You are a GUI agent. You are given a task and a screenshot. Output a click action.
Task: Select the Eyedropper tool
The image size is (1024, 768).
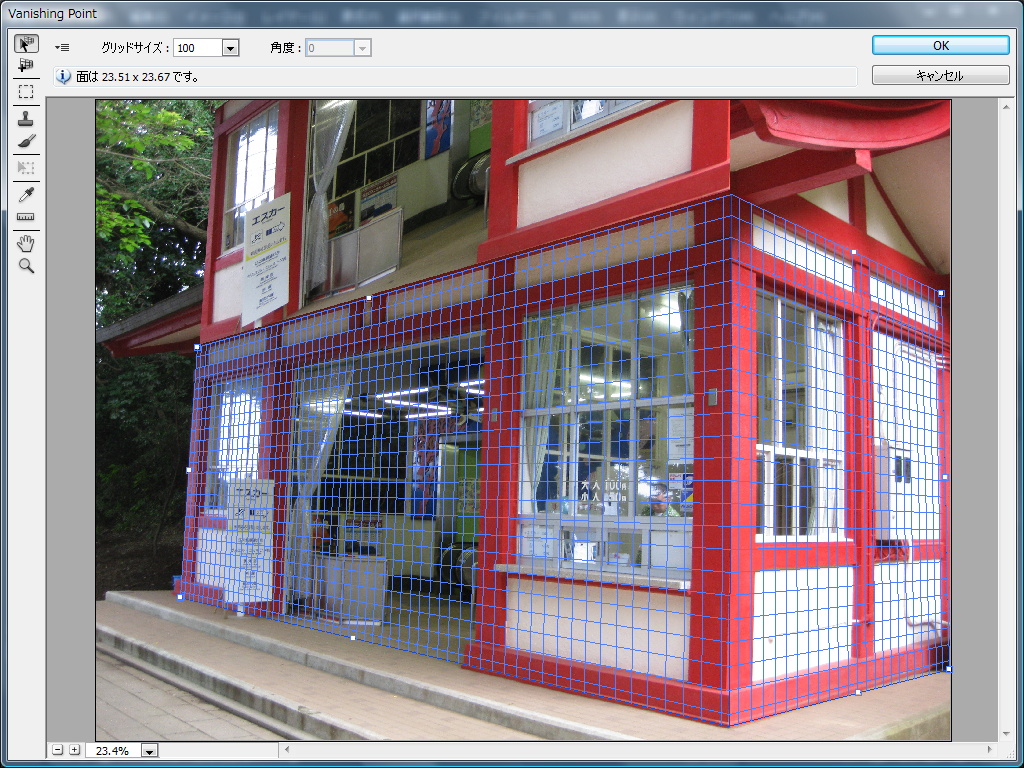coord(26,195)
